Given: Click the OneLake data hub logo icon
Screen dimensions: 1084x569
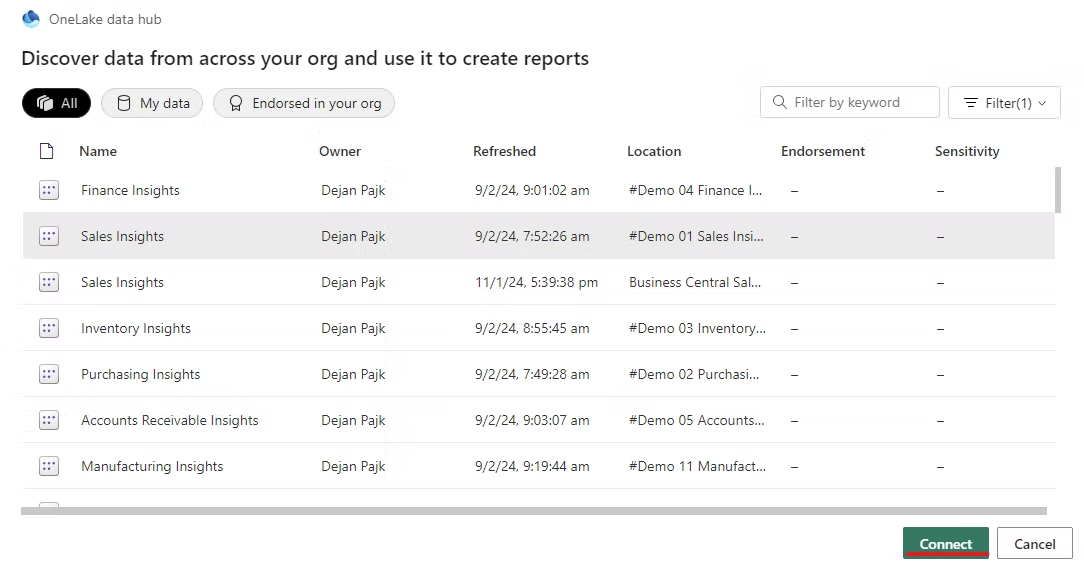Looking at the screenshot, I should click(x=31, y=19).
